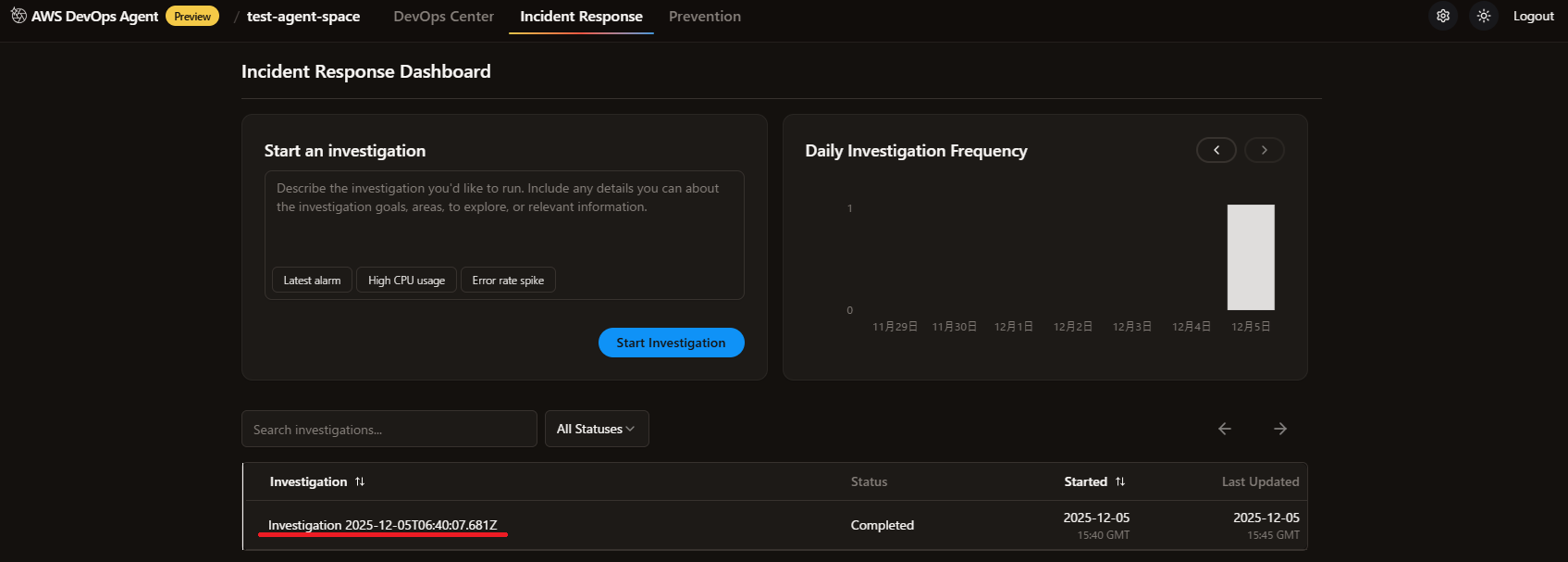Click Started time 15:40 GMT
Image resolution: width=1568 pixels, height=562 pixels.
coord(1104,535)
